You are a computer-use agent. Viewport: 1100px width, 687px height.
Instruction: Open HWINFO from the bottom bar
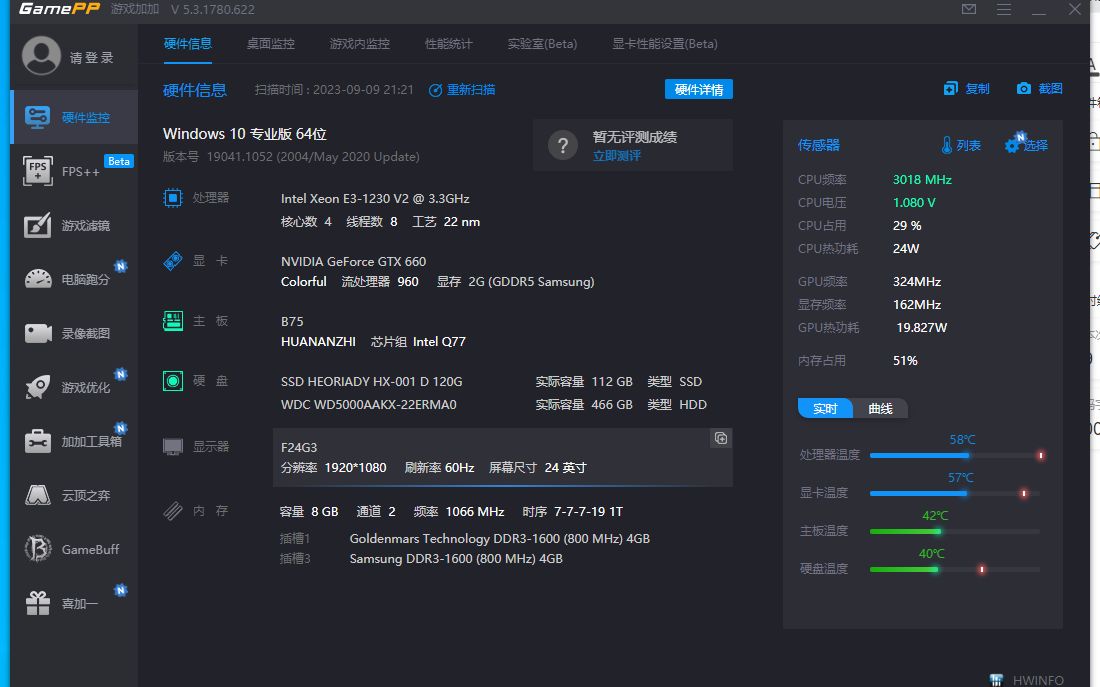click(1029, 679)
